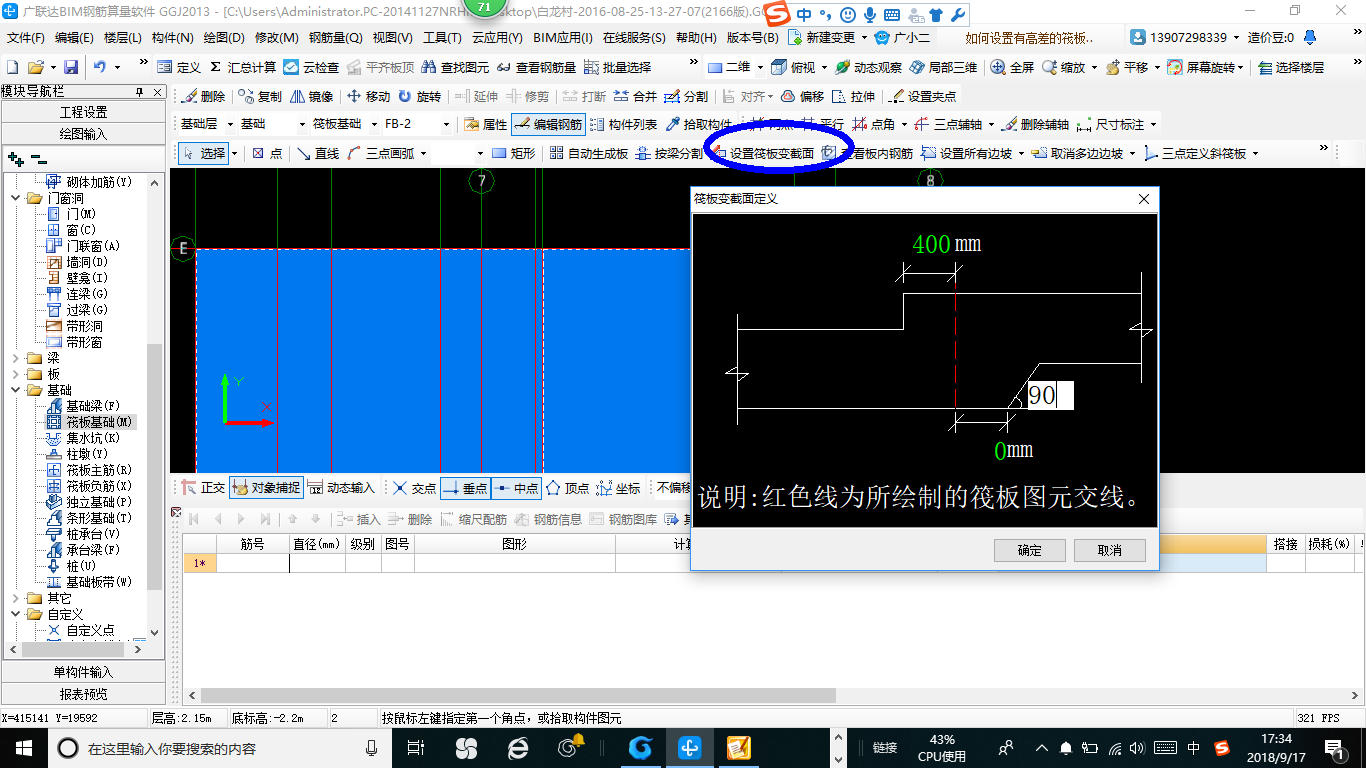The height and width of the screenshot is (768, 1366).
Task: Click the angle field showing 90
Action: 1050,396
